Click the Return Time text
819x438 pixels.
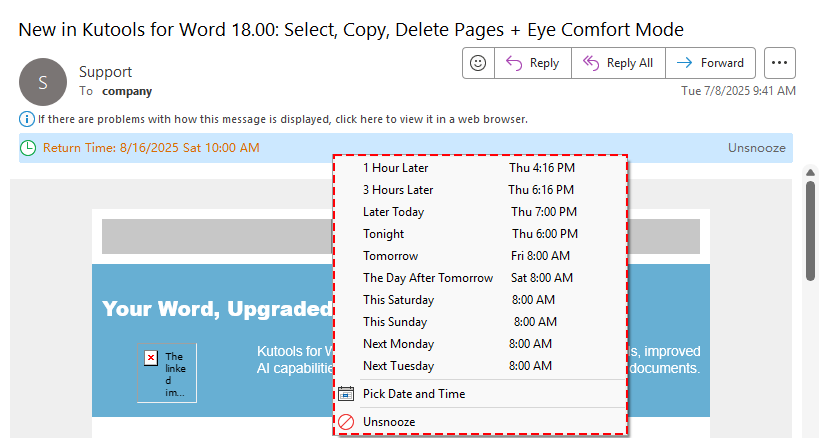click(x=151, y=148)
